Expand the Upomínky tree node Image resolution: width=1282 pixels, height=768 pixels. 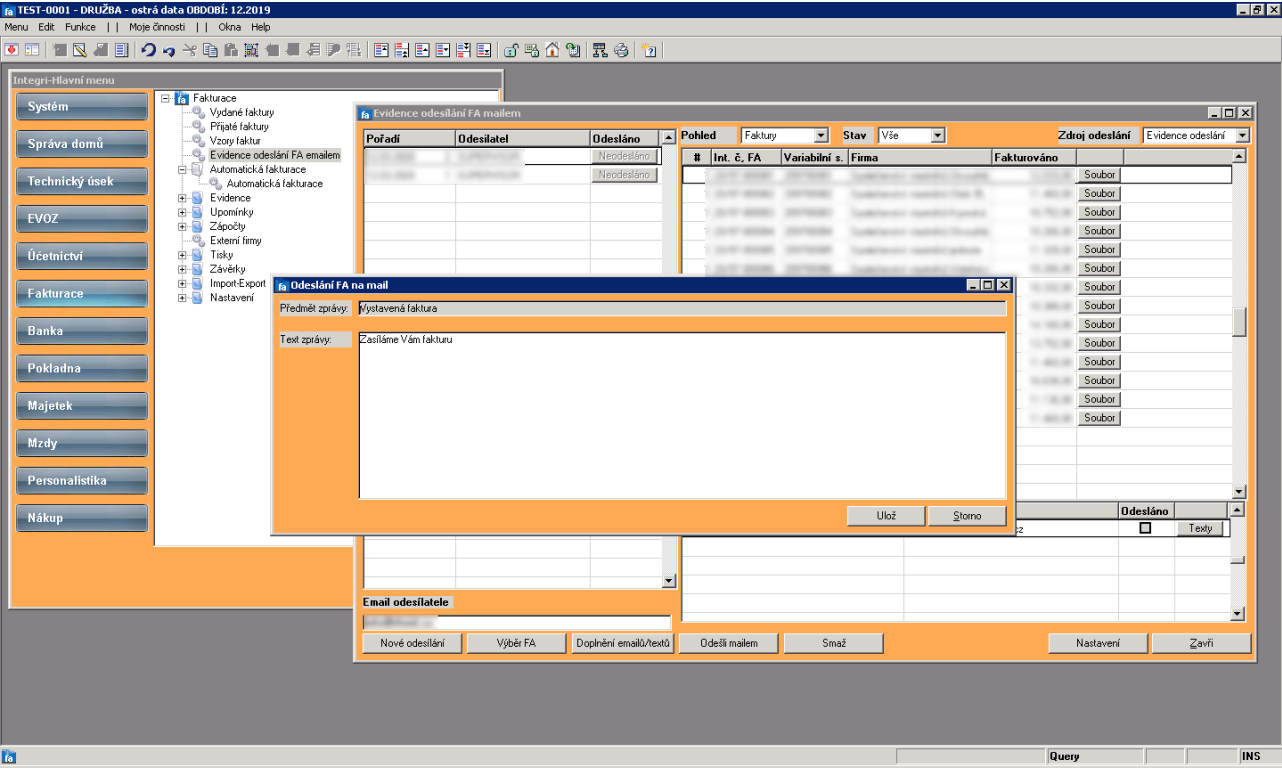(x=183, y=213)
